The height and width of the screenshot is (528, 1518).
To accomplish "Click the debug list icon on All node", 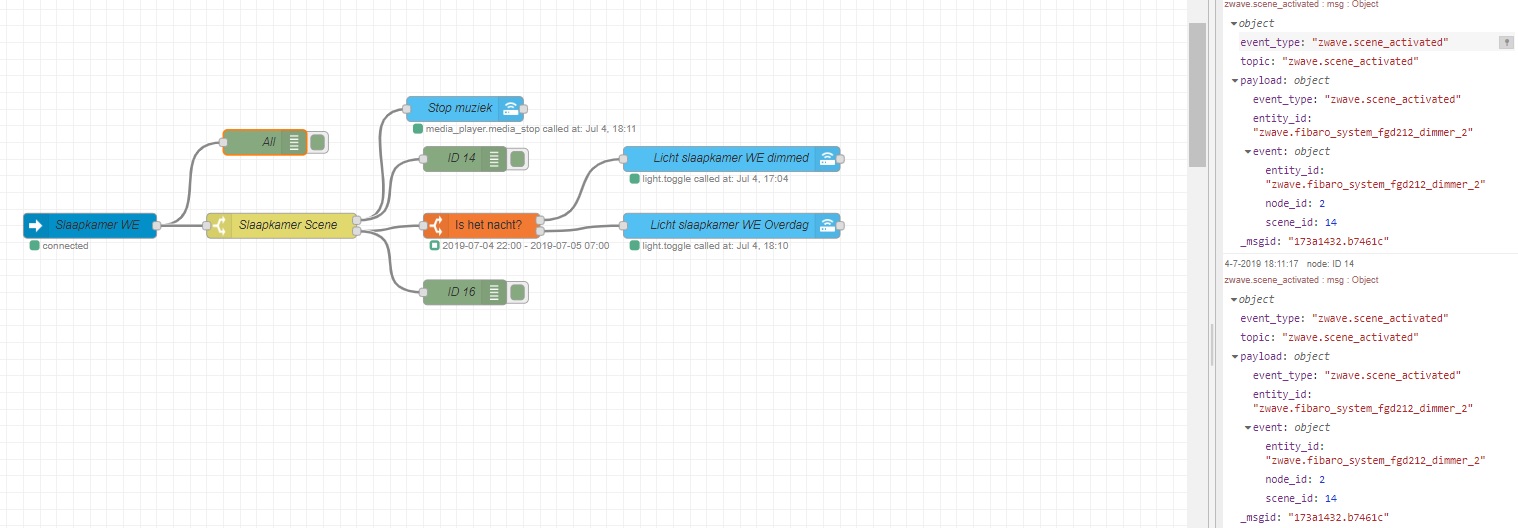I will coord(294,142).
